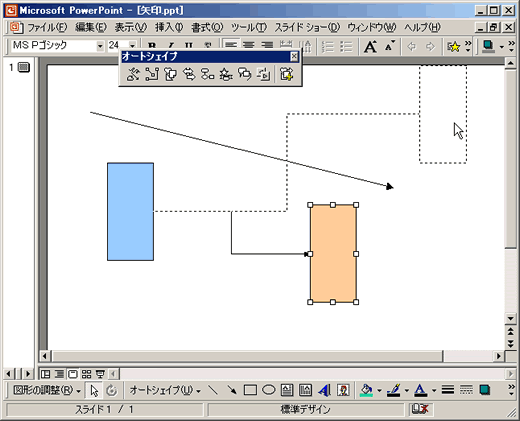Expand the MS Pゴシック font dropdown

coord(100,46)
